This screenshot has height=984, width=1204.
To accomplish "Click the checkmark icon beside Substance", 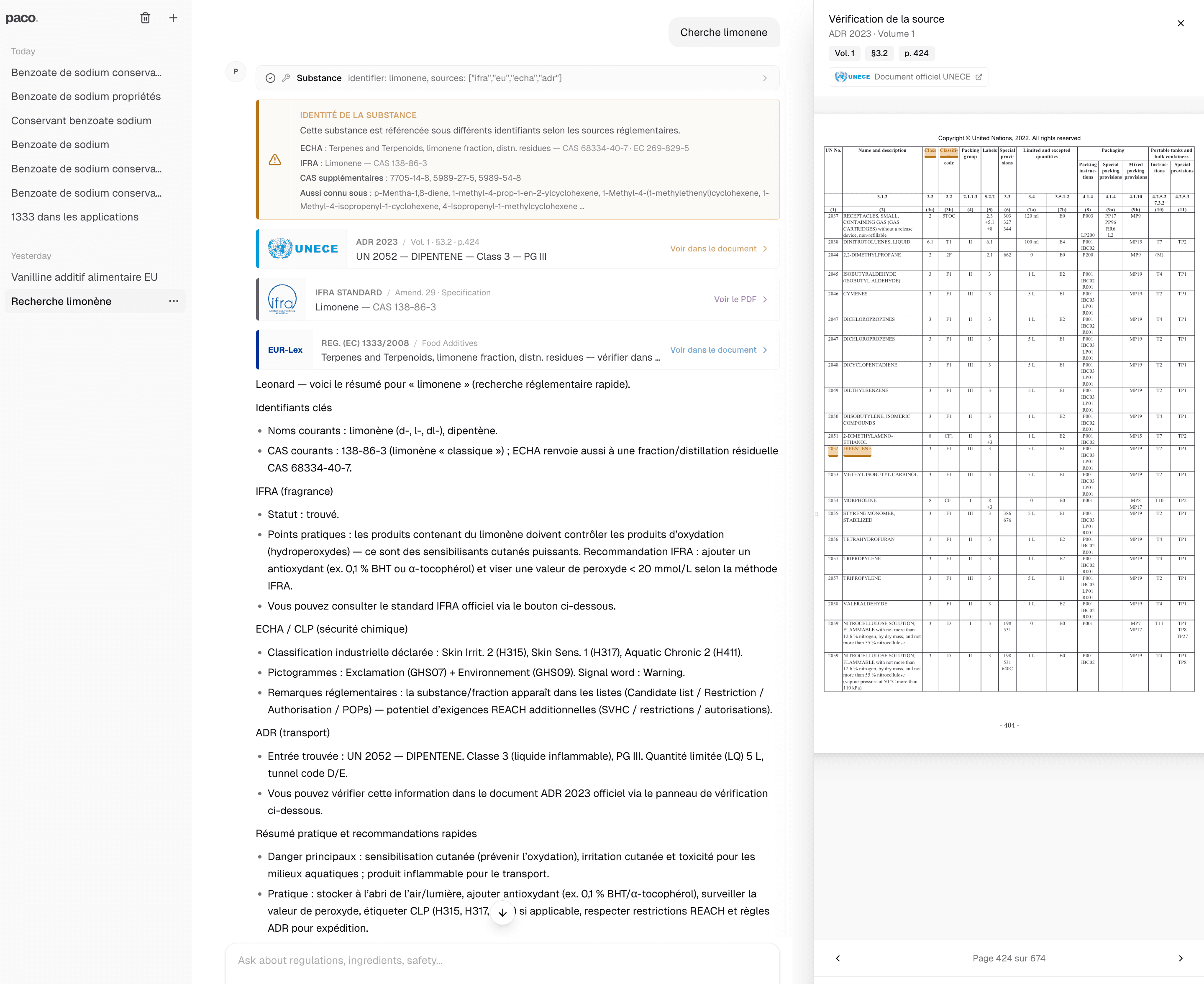I will (270, 78).
